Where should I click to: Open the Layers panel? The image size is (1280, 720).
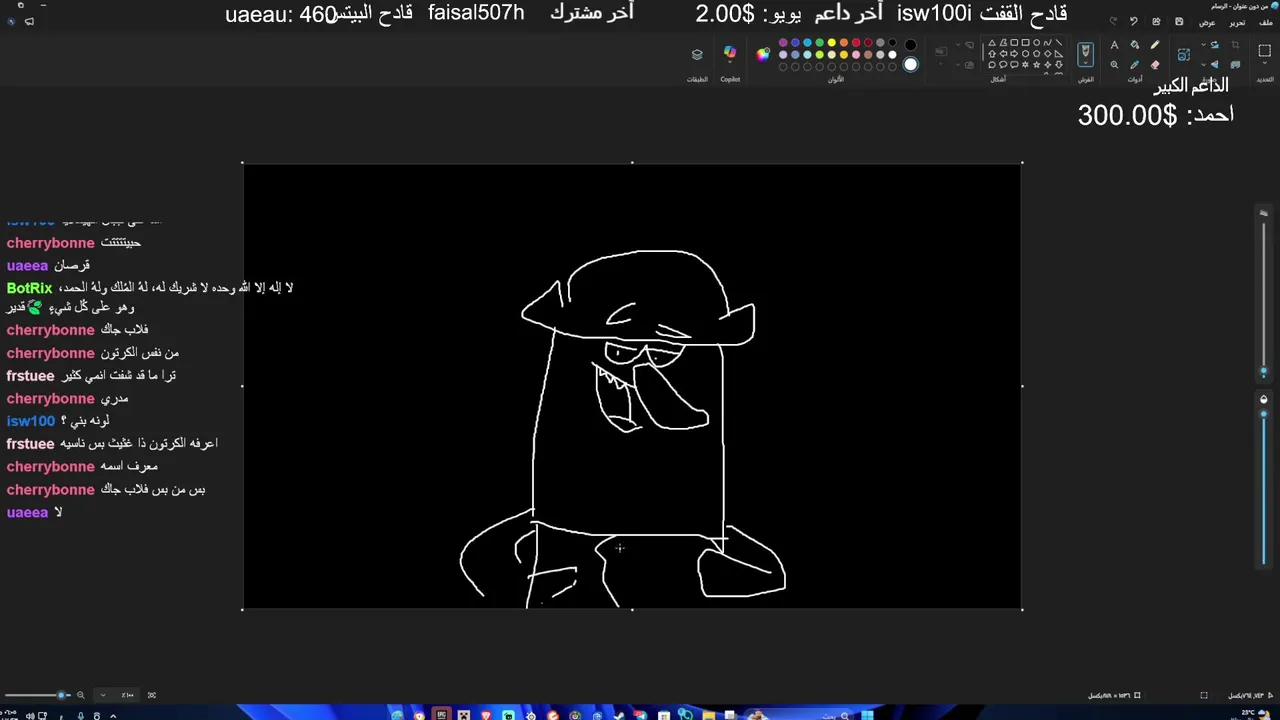point(697,54)
